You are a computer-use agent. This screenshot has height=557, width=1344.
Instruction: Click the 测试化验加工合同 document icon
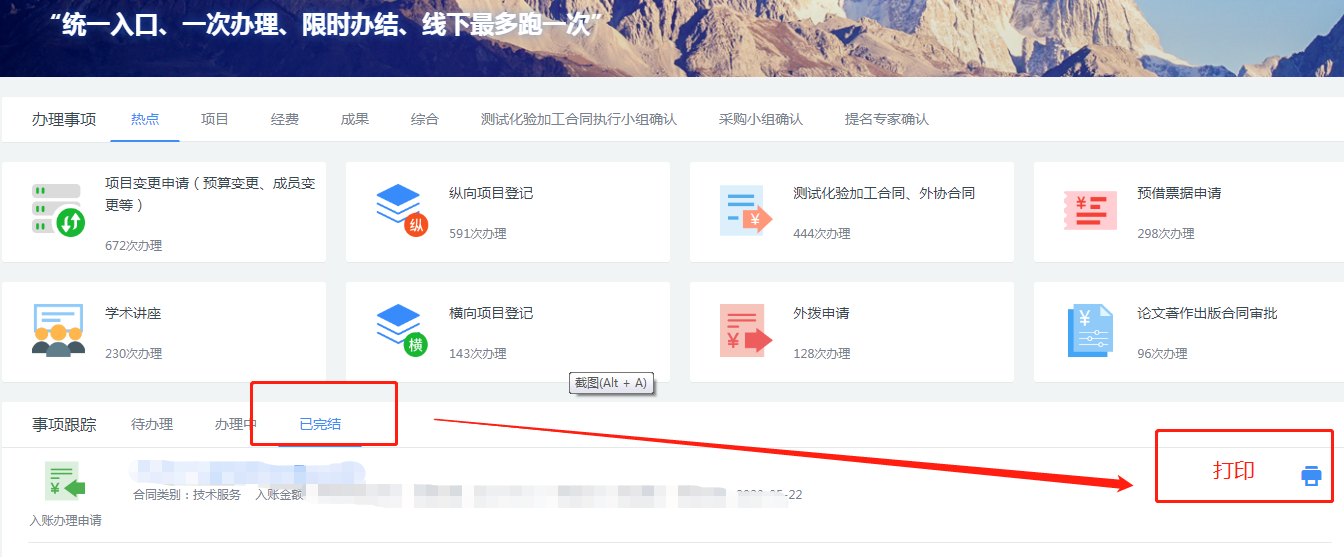point(745,210)
